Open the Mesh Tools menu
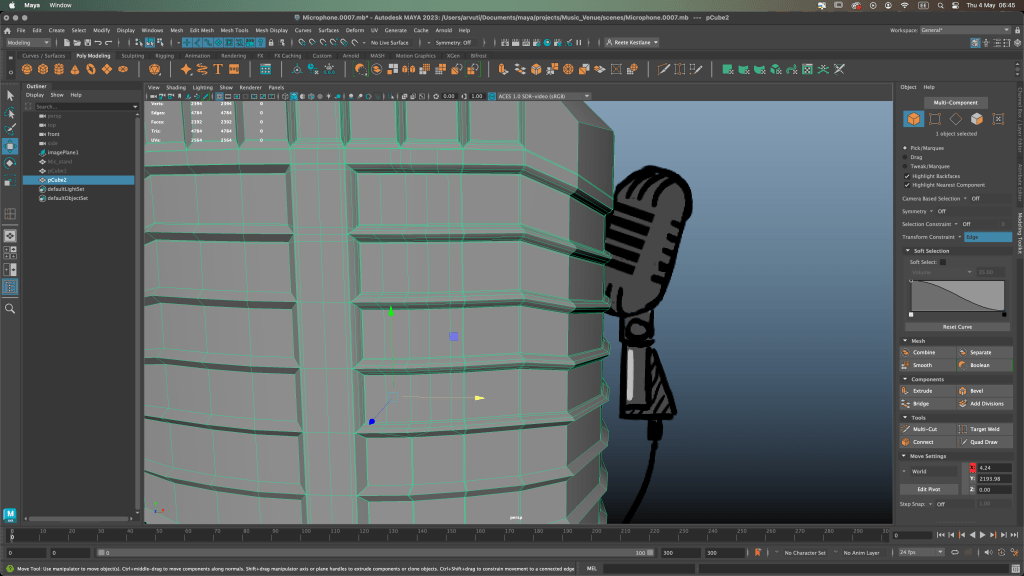1024x576 pixels. [x=234, y=30]
